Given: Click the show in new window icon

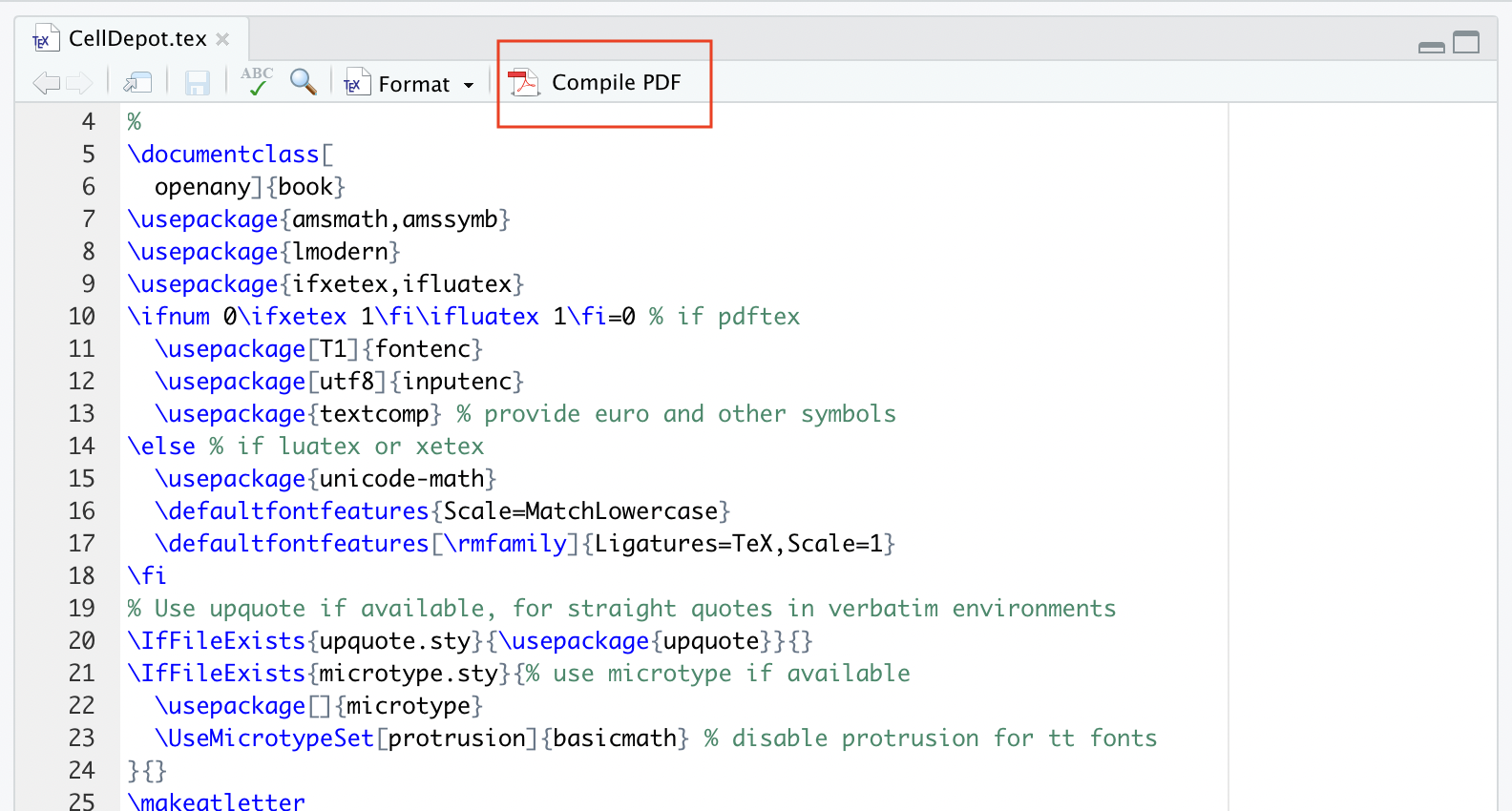Looking at the screenshot, I should coord(137,83).
